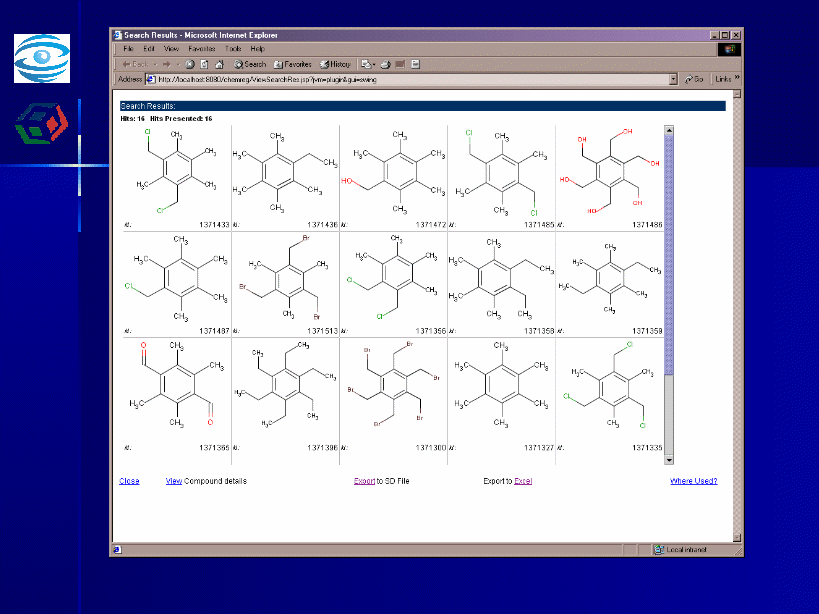Expand the Address bar URL dropdown

(x=673, y=79)
